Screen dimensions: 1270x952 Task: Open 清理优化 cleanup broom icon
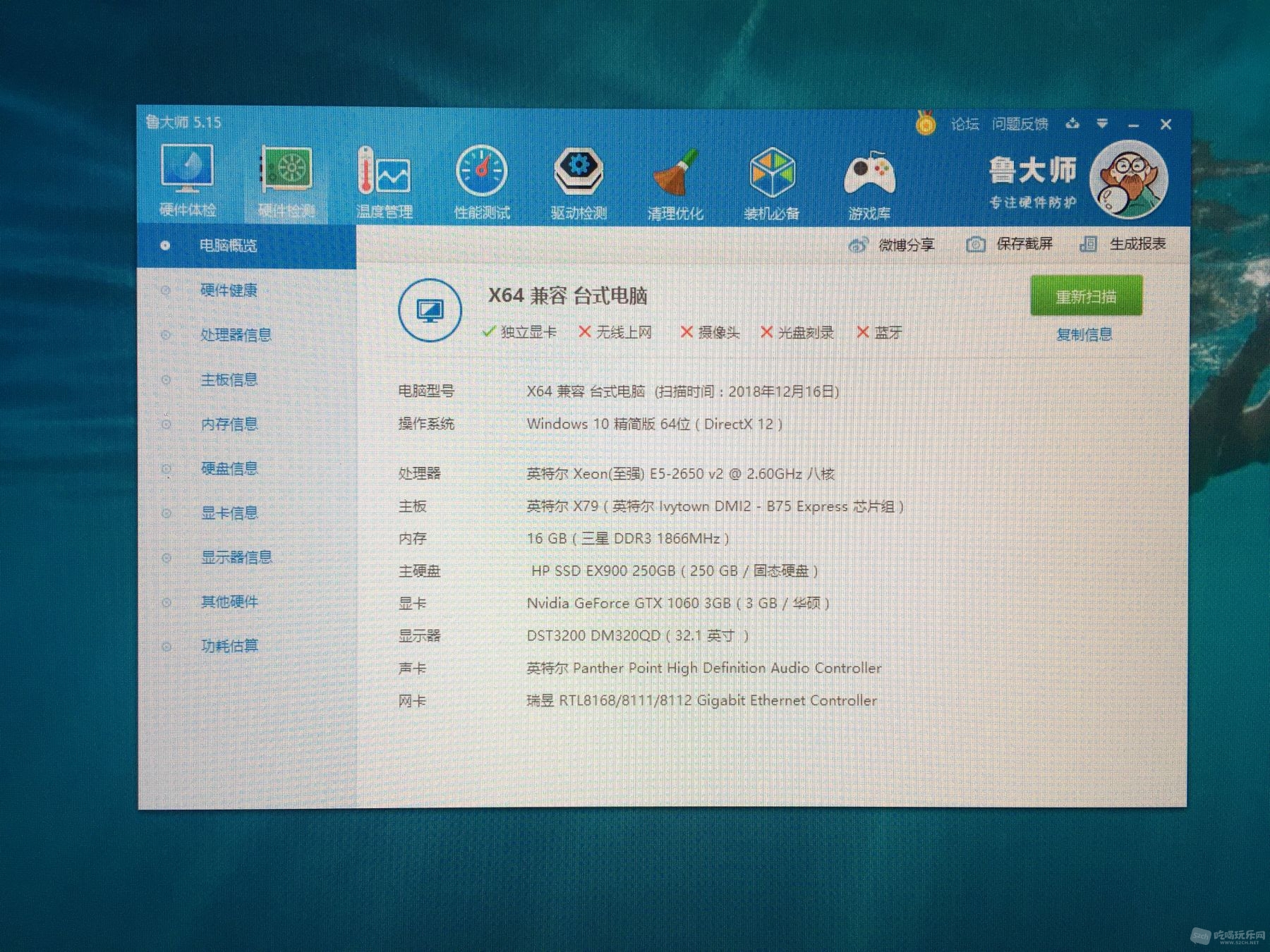[x=675, y=183]
